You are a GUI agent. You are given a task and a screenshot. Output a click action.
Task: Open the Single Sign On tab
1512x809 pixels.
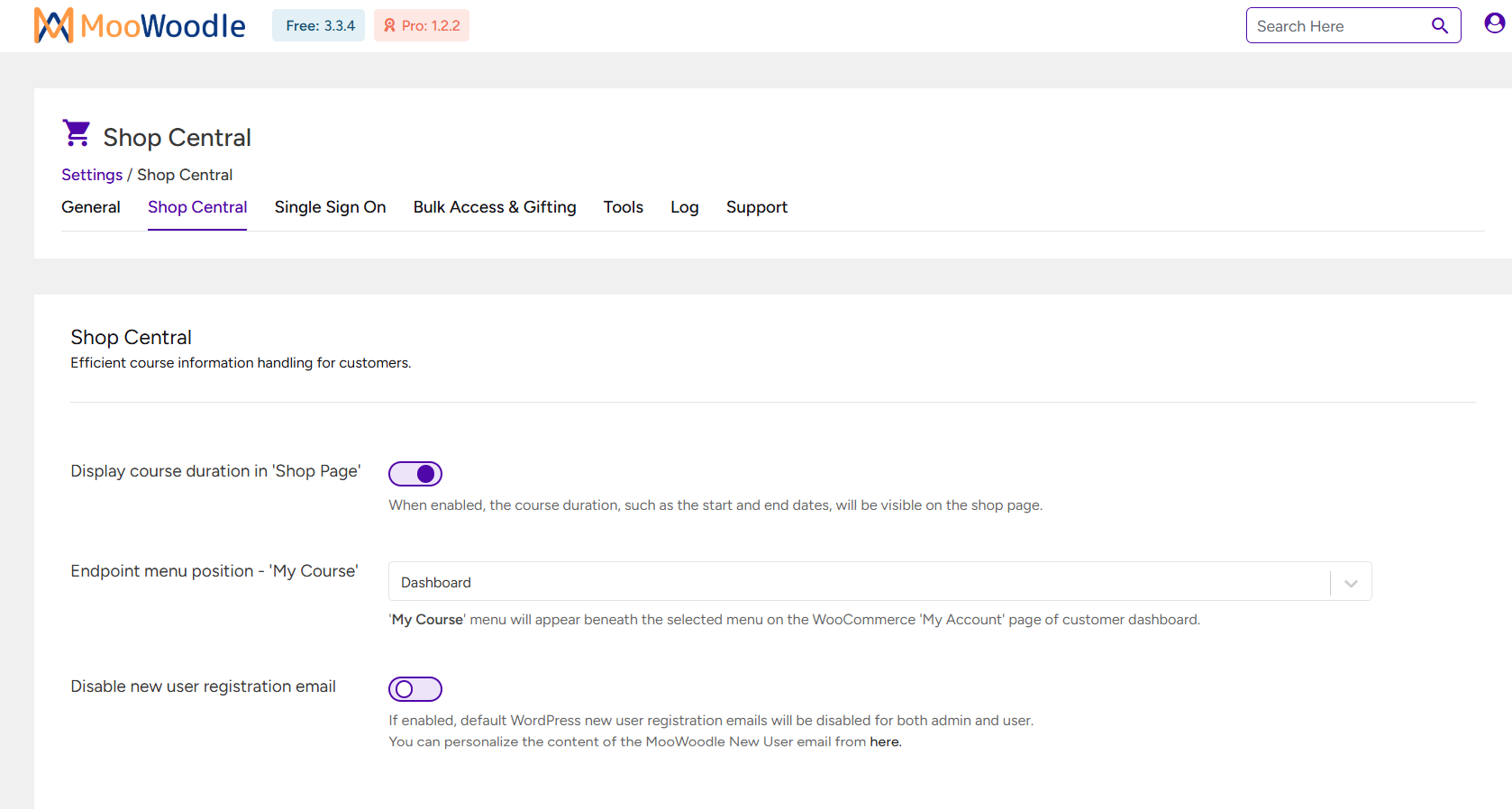click(x=330, y=207)
